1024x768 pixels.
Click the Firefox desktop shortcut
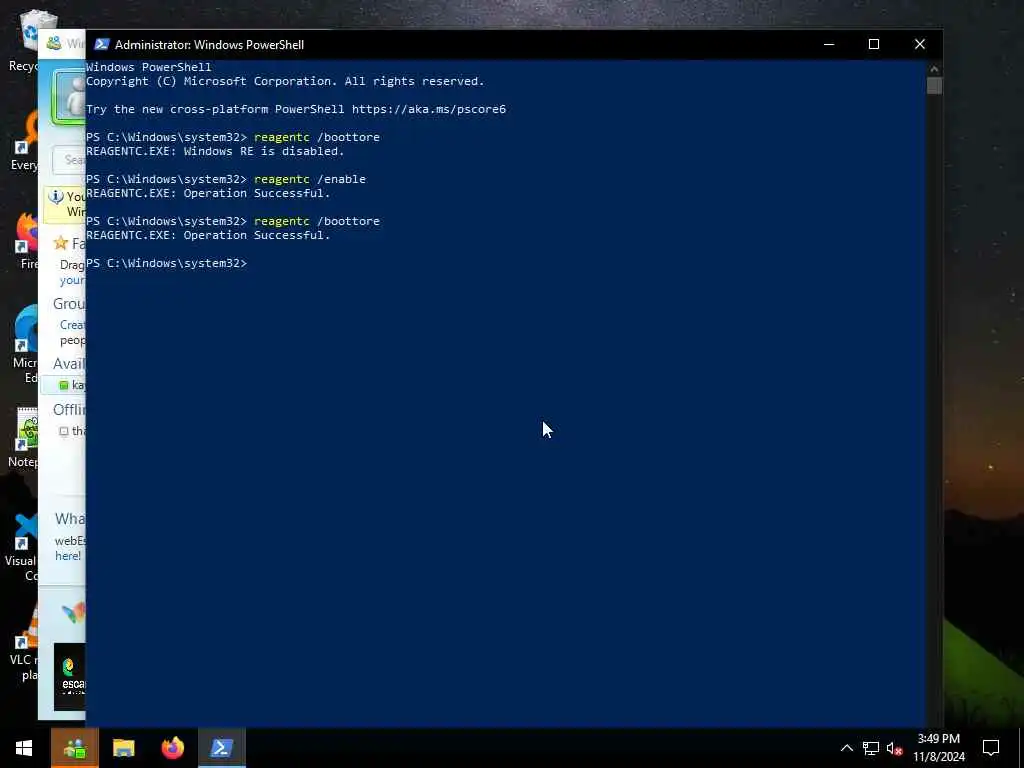[x=25, y=241]
